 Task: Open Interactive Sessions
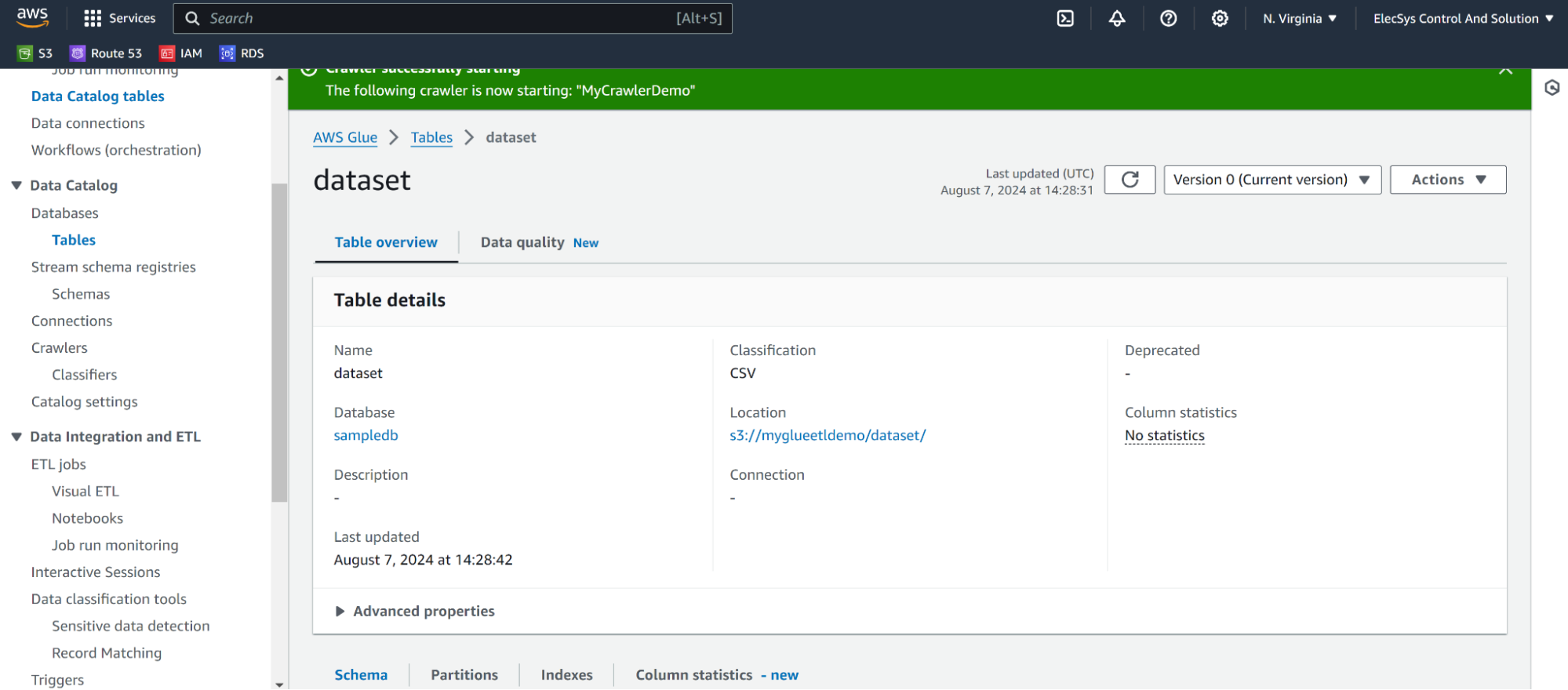coord(96,572)
